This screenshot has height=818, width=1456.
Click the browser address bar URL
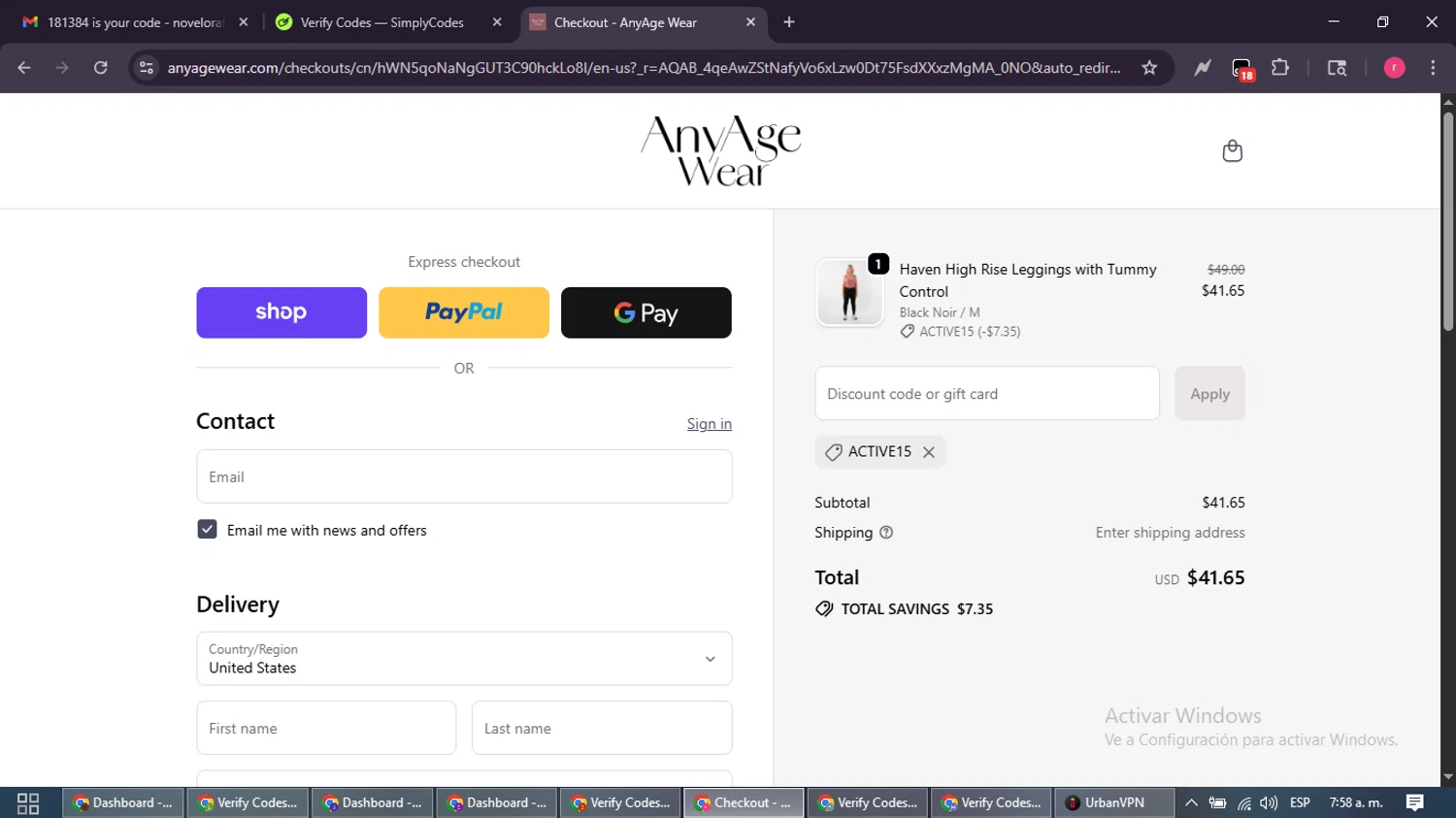tap(643, 68)
